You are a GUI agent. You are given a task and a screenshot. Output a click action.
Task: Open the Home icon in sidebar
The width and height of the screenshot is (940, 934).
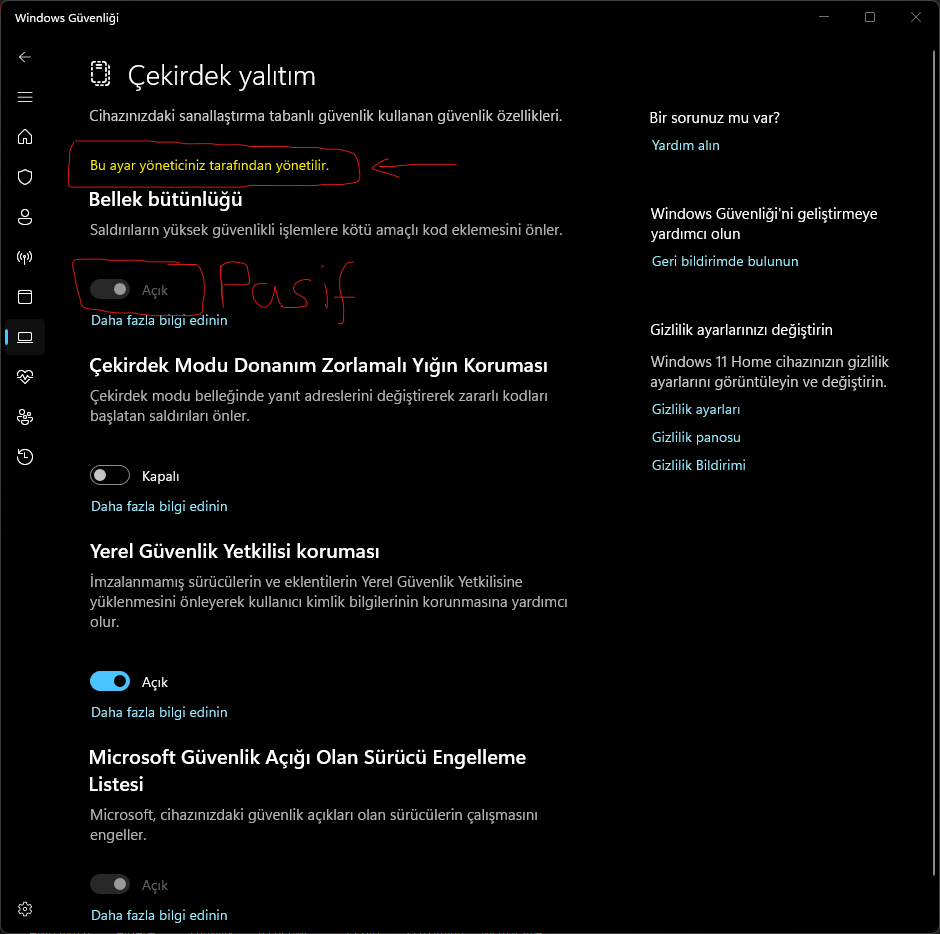click(x=25, y=137)
